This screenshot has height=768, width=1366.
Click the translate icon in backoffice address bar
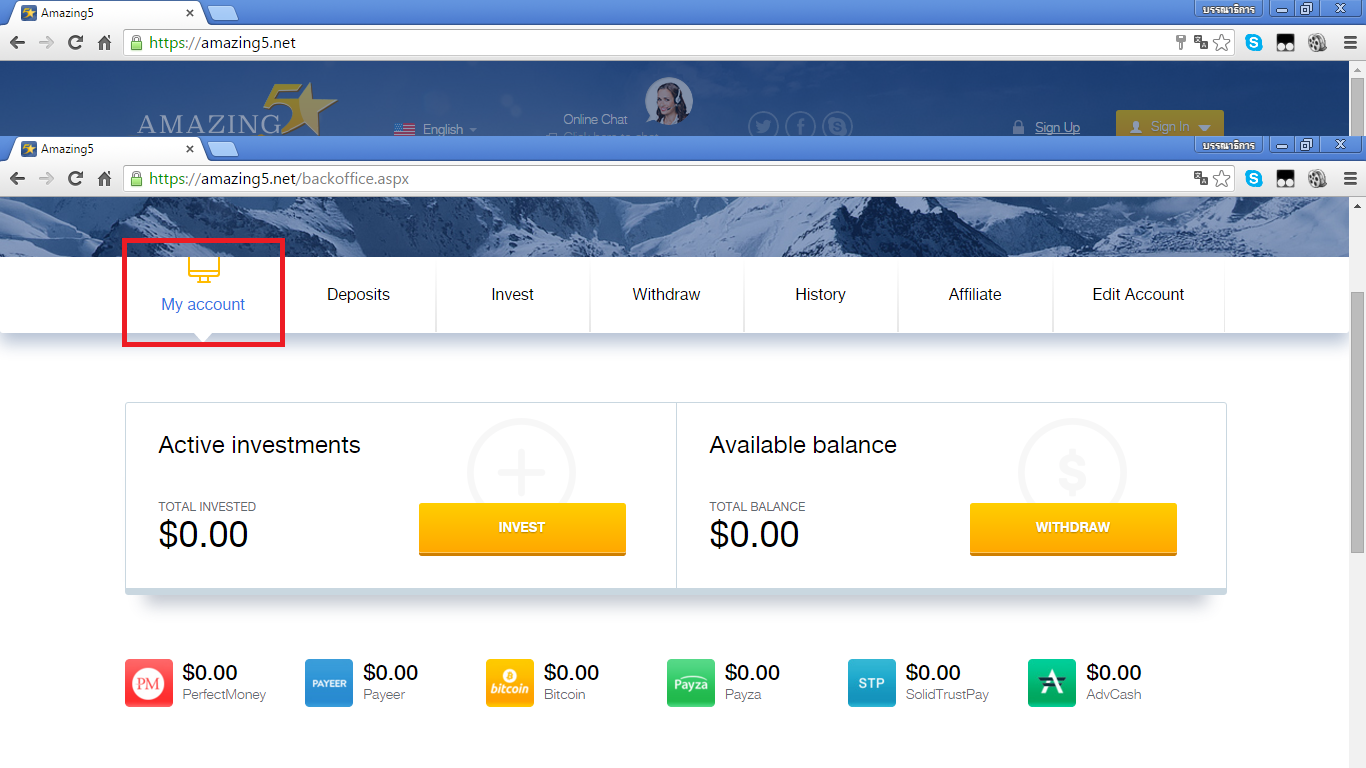pyautogui.click(x=1201, y=179)
